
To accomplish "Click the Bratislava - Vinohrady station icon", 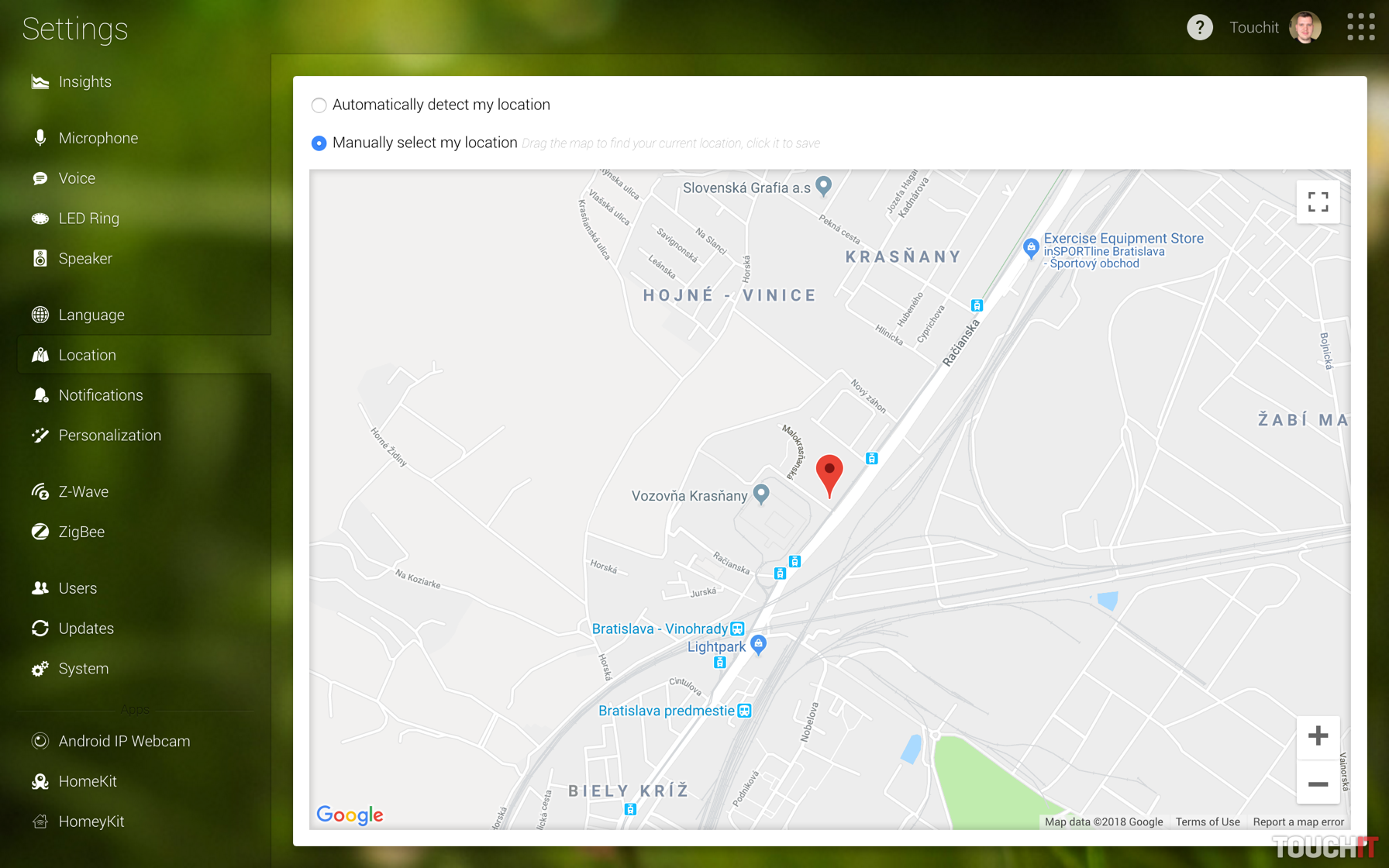I will click(x=737, y=629).
